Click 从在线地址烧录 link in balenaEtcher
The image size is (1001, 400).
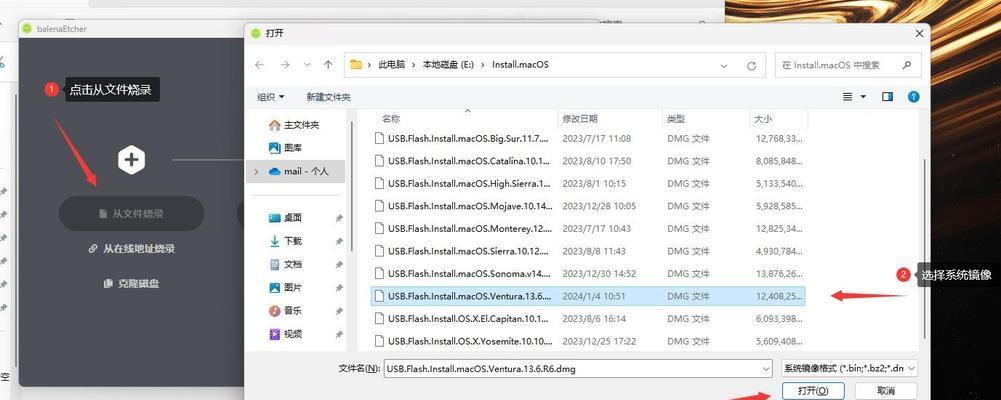[x=132, y=249]
